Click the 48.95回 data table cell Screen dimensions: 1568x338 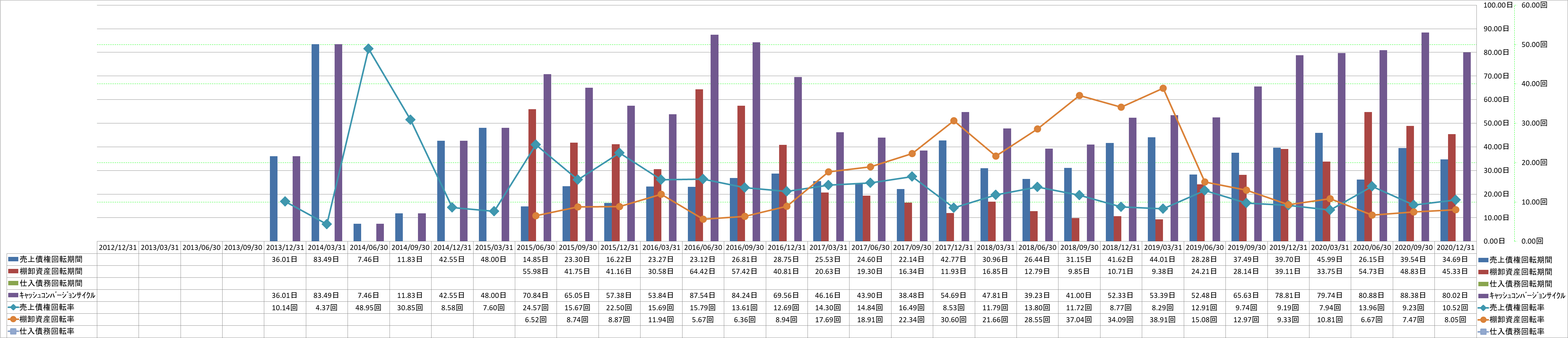[368, 308]
